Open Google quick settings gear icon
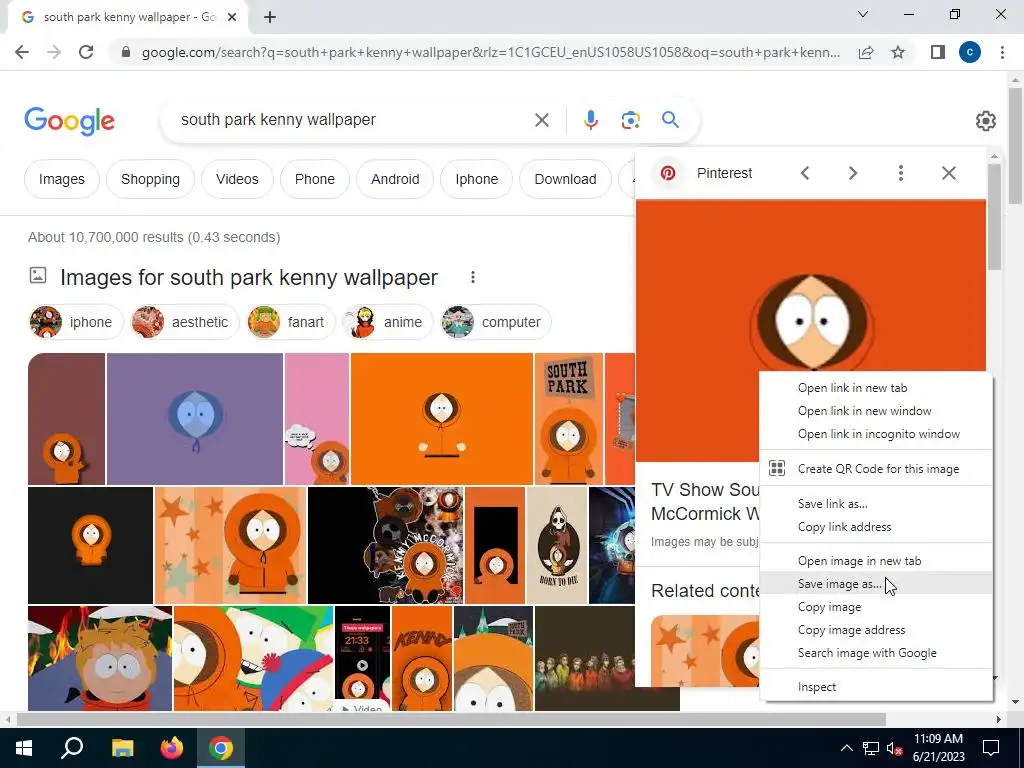1024x768 pixels. pos(985,121)
